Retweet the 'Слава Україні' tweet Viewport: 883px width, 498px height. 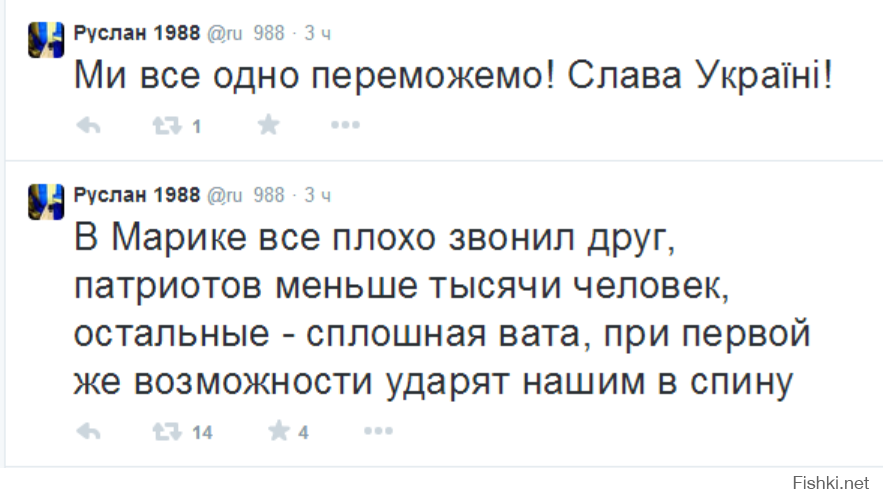[167, 126]
